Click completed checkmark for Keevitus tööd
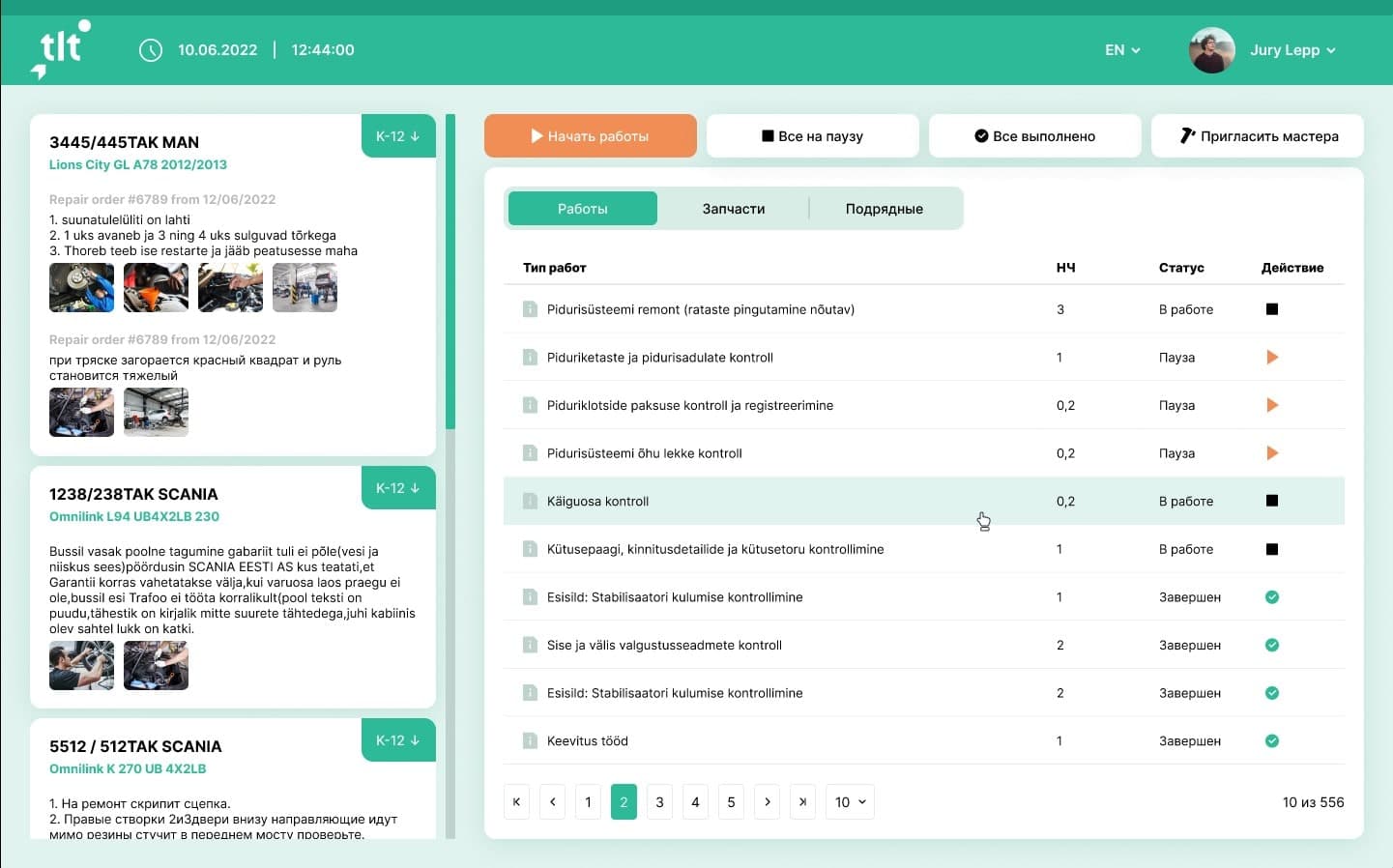Image resolution: width=1393 pixels, height=868 pixels. point(1272,741)
